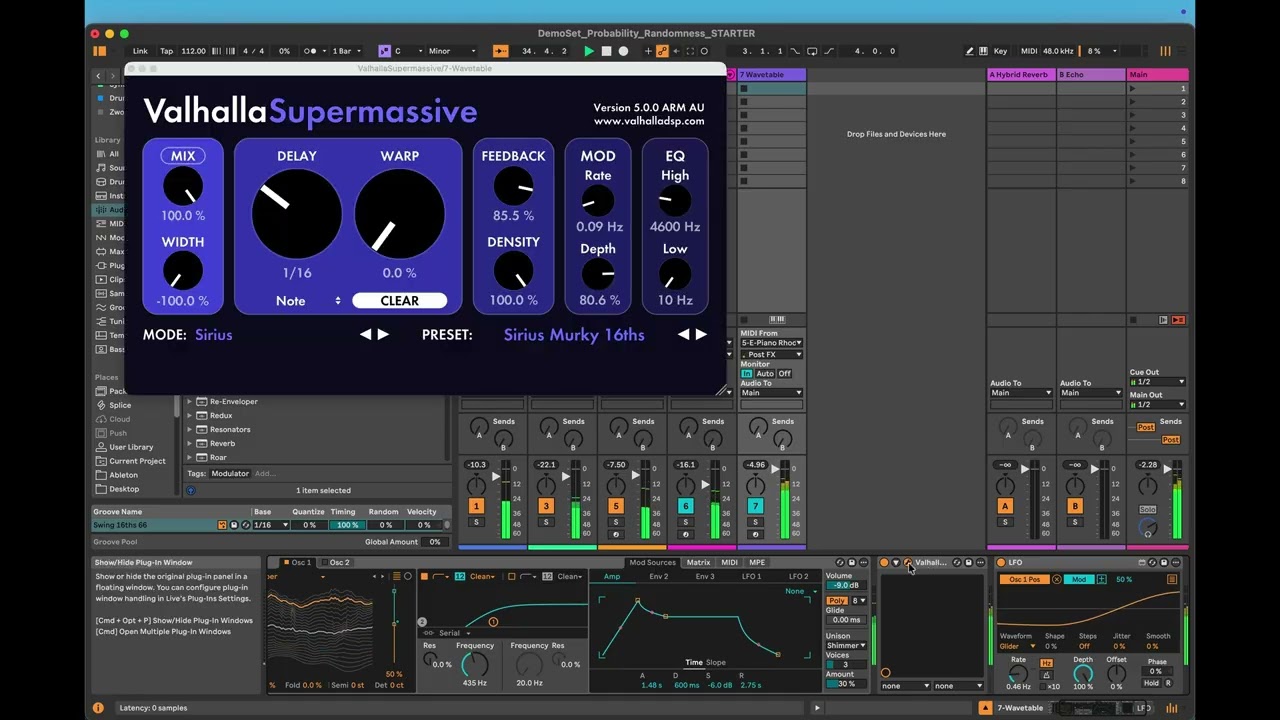Click the Key map mode button

1001,51
